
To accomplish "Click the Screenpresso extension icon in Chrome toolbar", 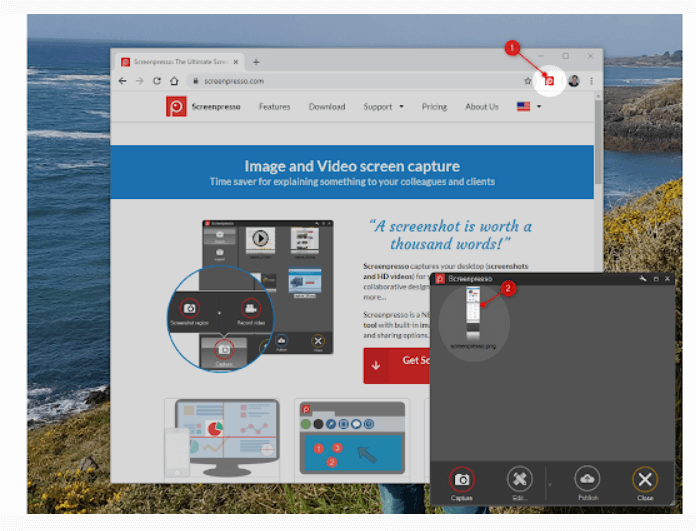I will click(x=549, y=81).
